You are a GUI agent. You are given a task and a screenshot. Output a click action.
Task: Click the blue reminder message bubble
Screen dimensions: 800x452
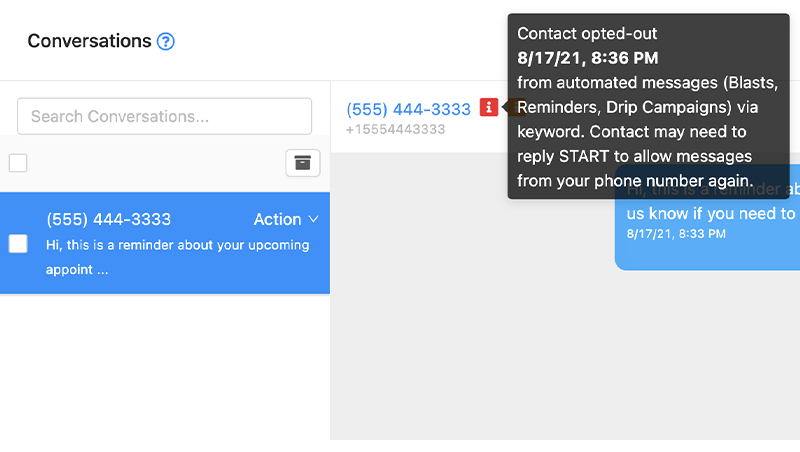(x=707, y=217)
